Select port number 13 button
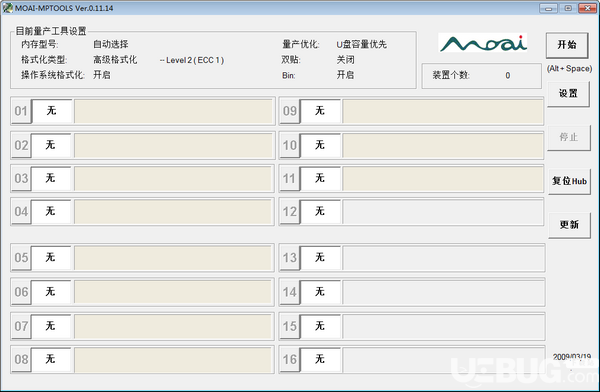Screen dimensions: 600x392 click(290, 257)
